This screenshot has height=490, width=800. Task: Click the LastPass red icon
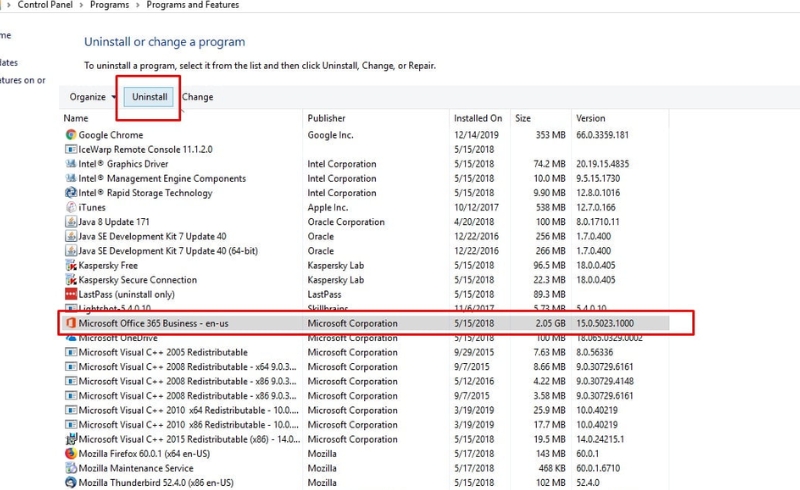click(71, 295)
